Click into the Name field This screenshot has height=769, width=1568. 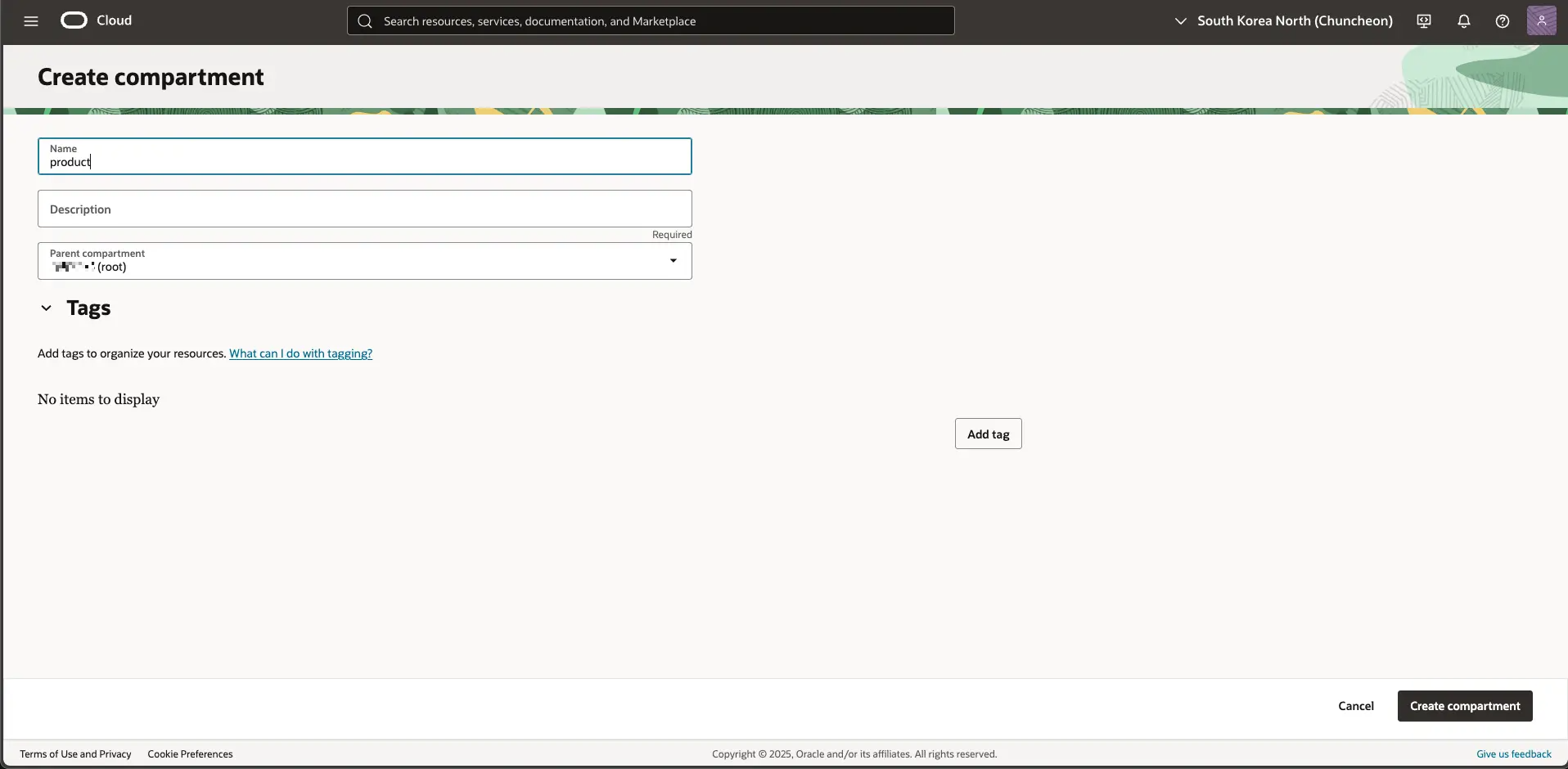(x=365, y=156)
